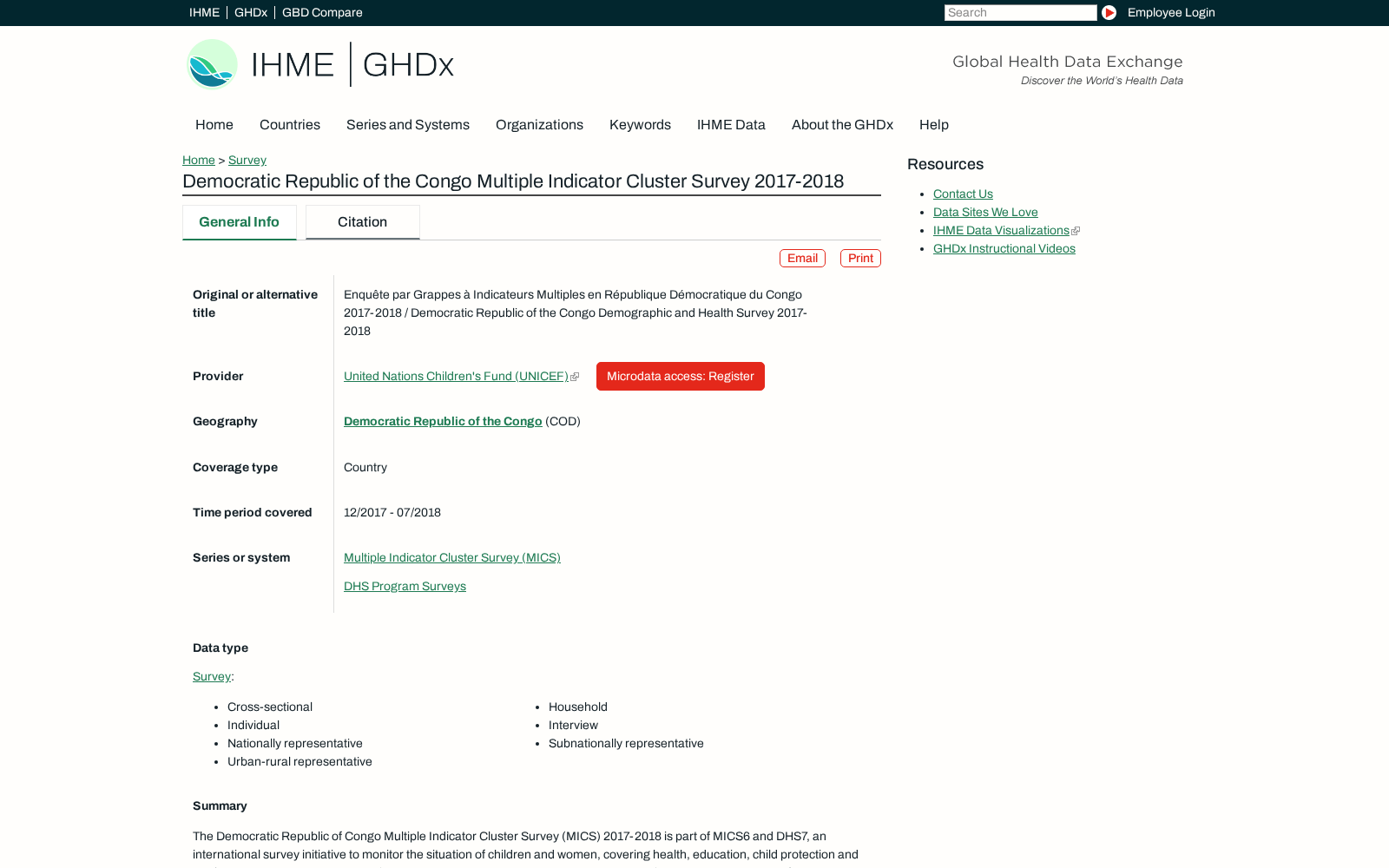Viewport: 1389px width, 868px height.
Task: Click the Global Health Data Exchange tagline
Action: (1068, 62)
